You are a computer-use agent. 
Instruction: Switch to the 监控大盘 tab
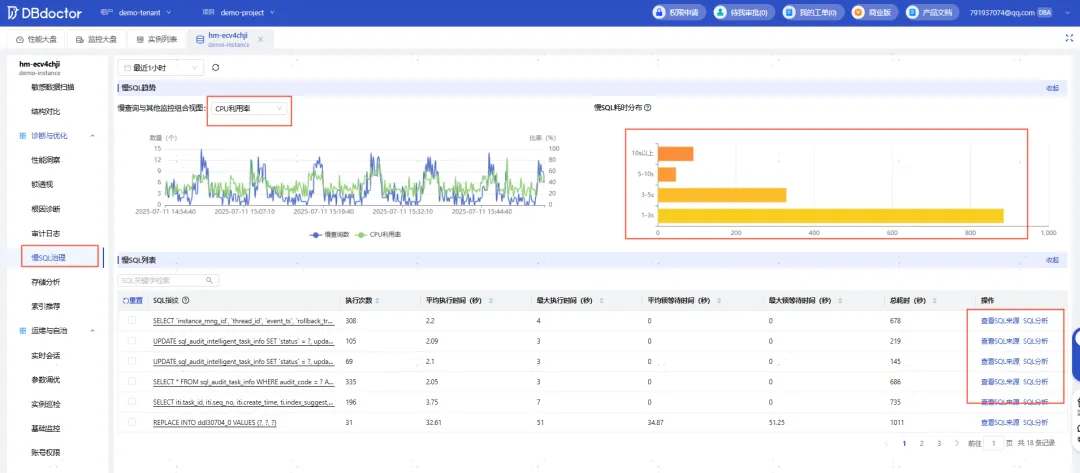(96, 39)
